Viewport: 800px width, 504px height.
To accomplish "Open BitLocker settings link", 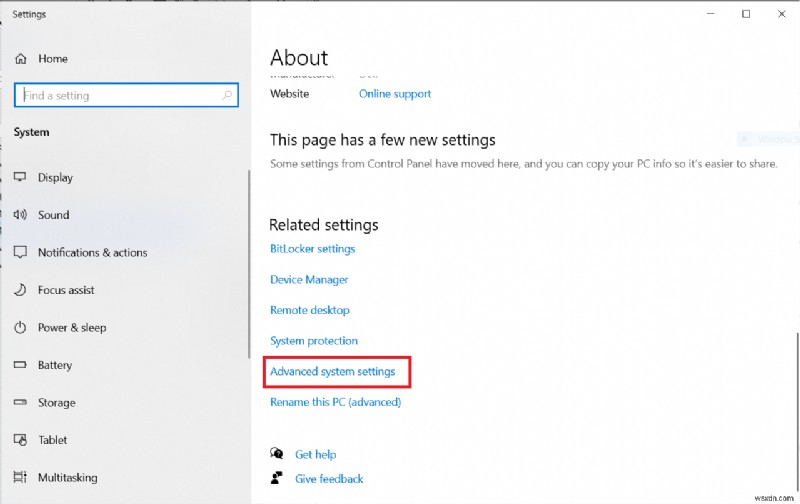I will pyautogui.click(x=312, y=249).
